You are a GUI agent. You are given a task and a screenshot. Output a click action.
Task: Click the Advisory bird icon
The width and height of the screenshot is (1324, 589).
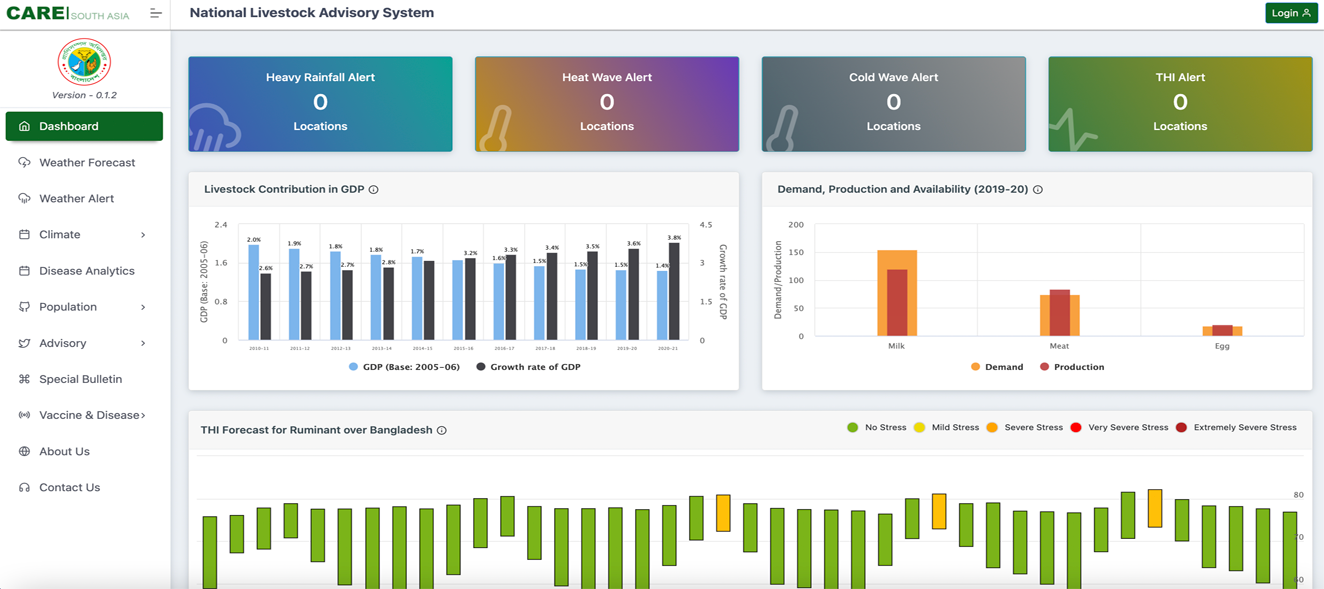24,343
